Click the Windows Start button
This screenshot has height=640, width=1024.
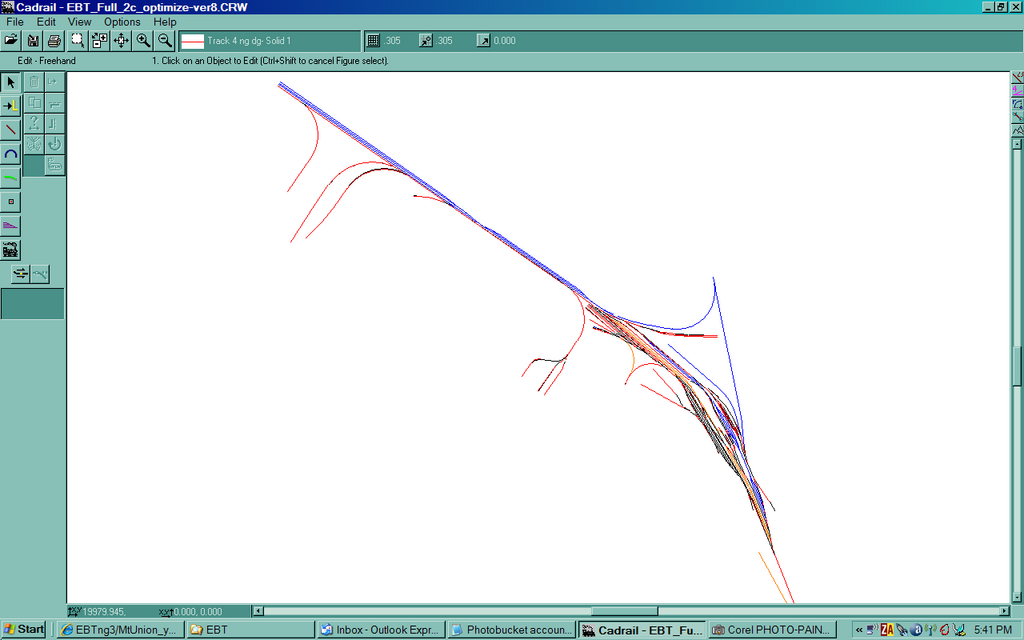[x=24, y=630]
